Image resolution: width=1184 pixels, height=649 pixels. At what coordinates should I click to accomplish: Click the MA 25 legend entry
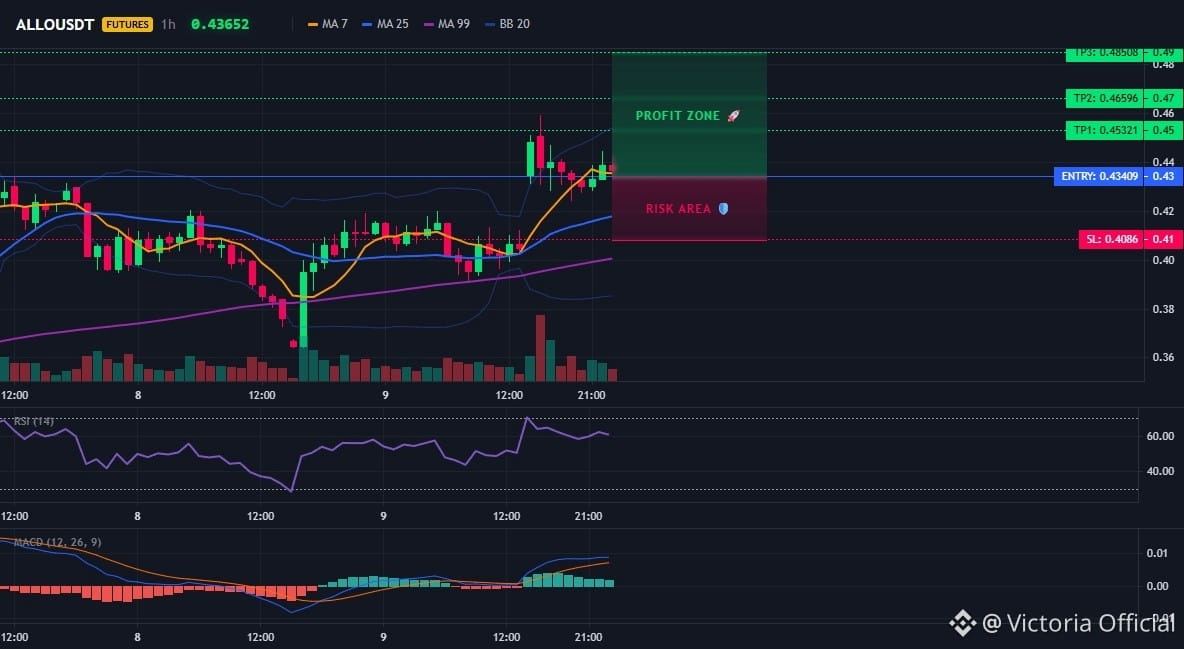(x=385, y=24)
